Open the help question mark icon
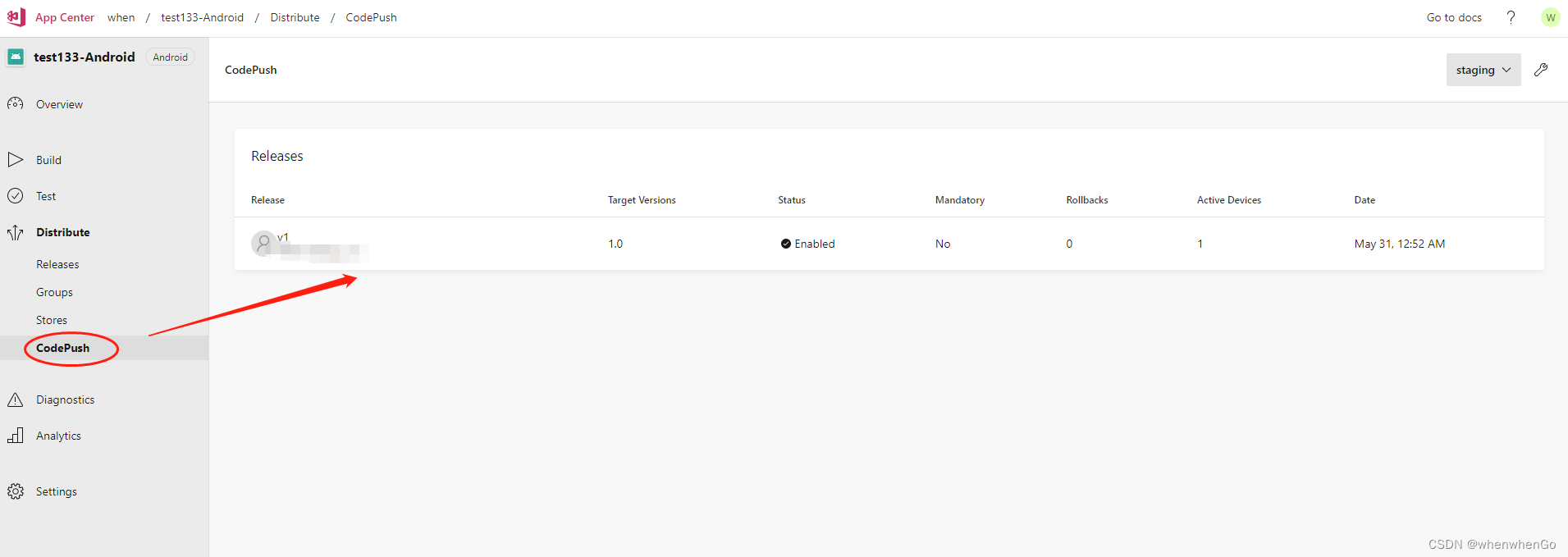 point(1511,17)
